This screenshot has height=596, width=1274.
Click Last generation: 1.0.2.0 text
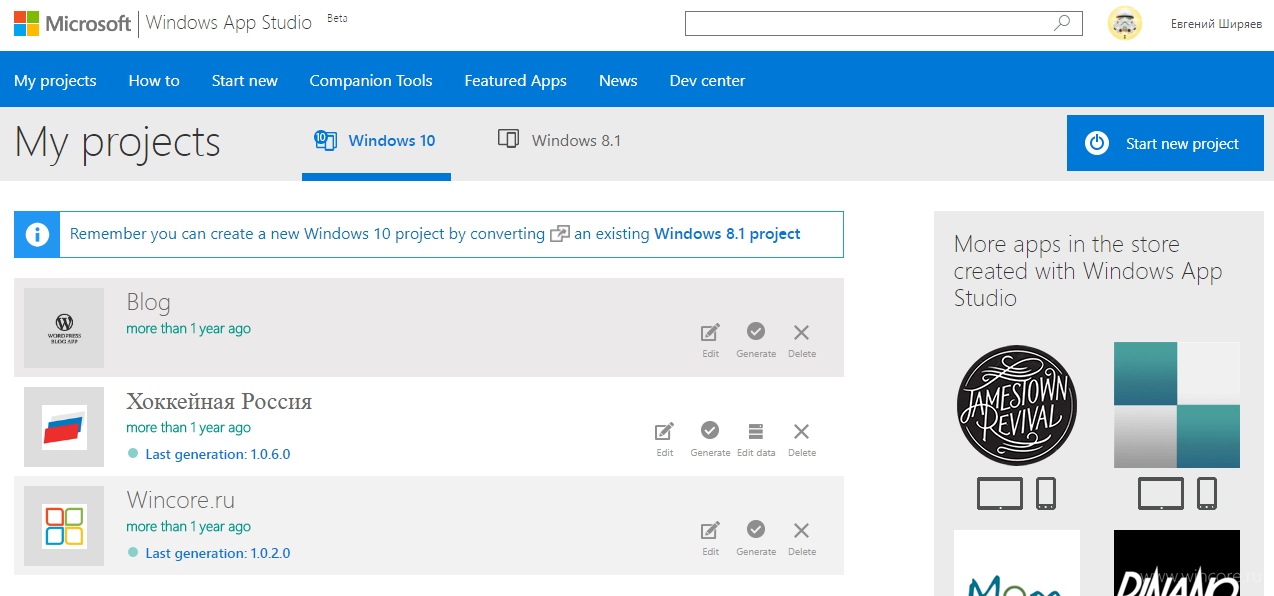click(x=218, y=553)
